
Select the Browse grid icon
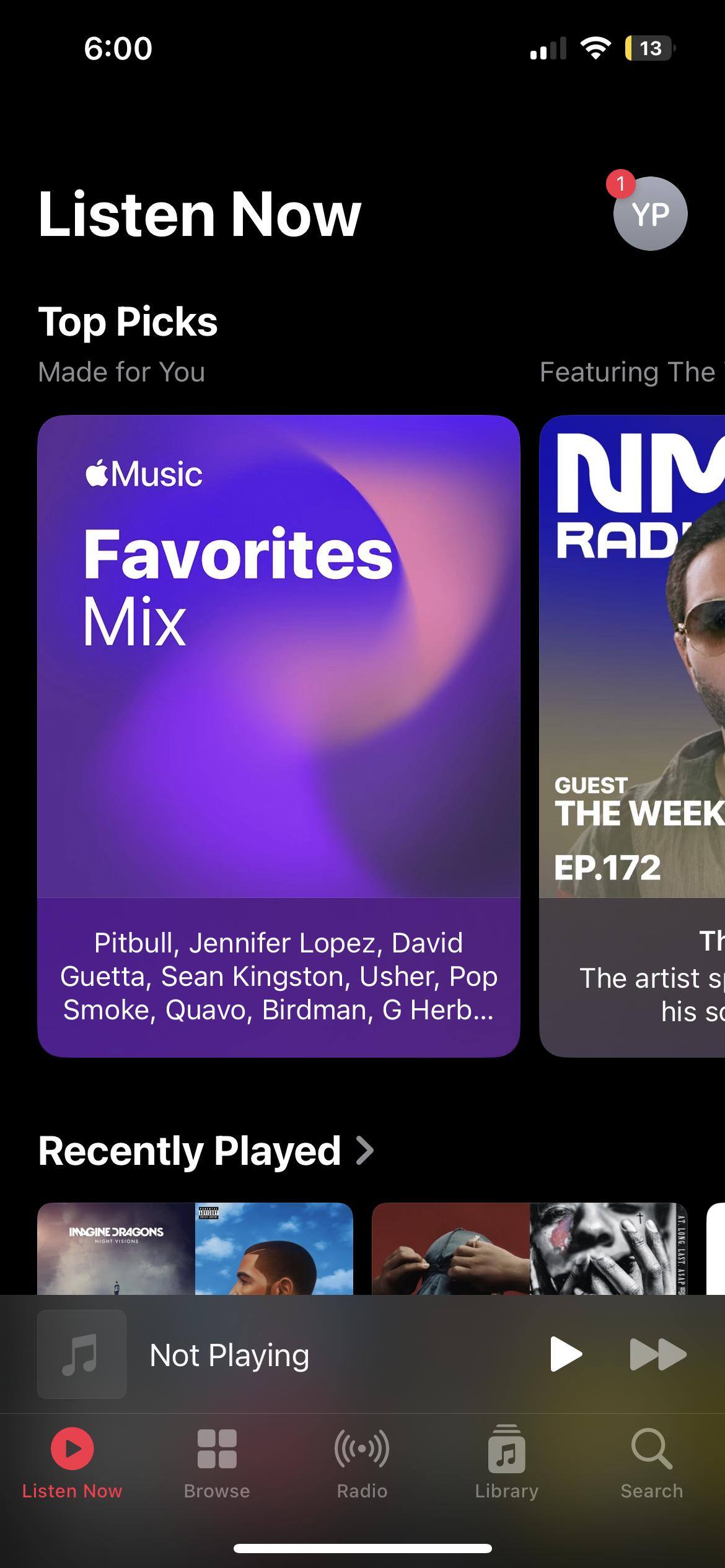pyautogui.click(x=217, y=1448)
